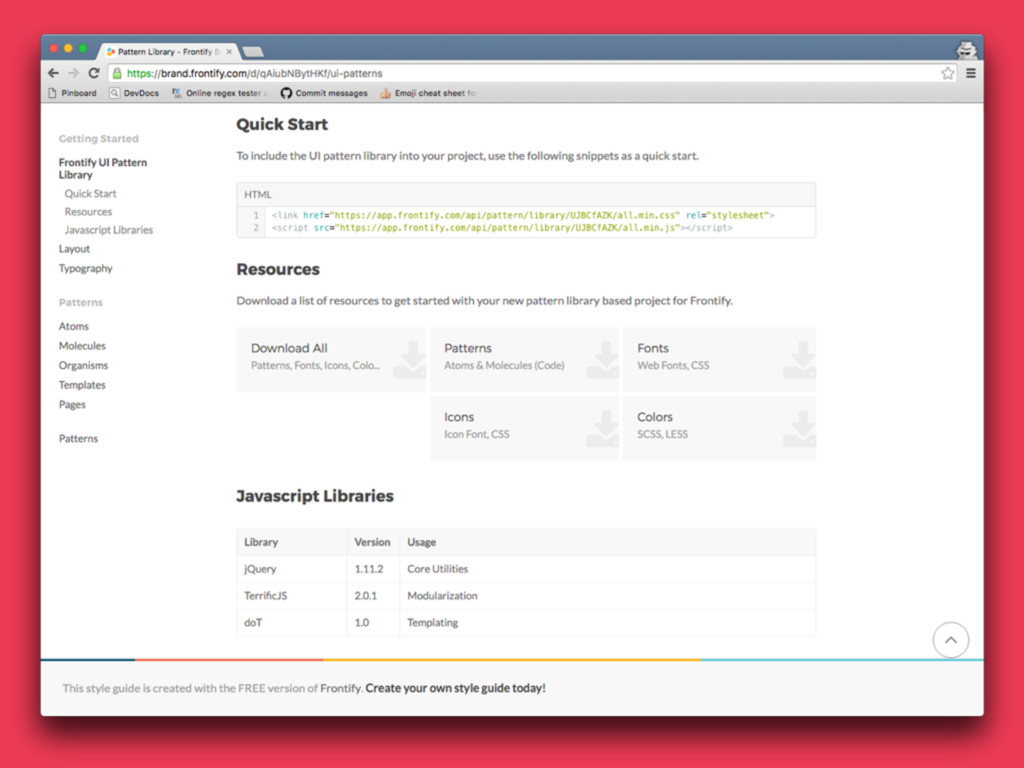Open the Online regex tester bookmark
1024x768 pixels.
220,93
